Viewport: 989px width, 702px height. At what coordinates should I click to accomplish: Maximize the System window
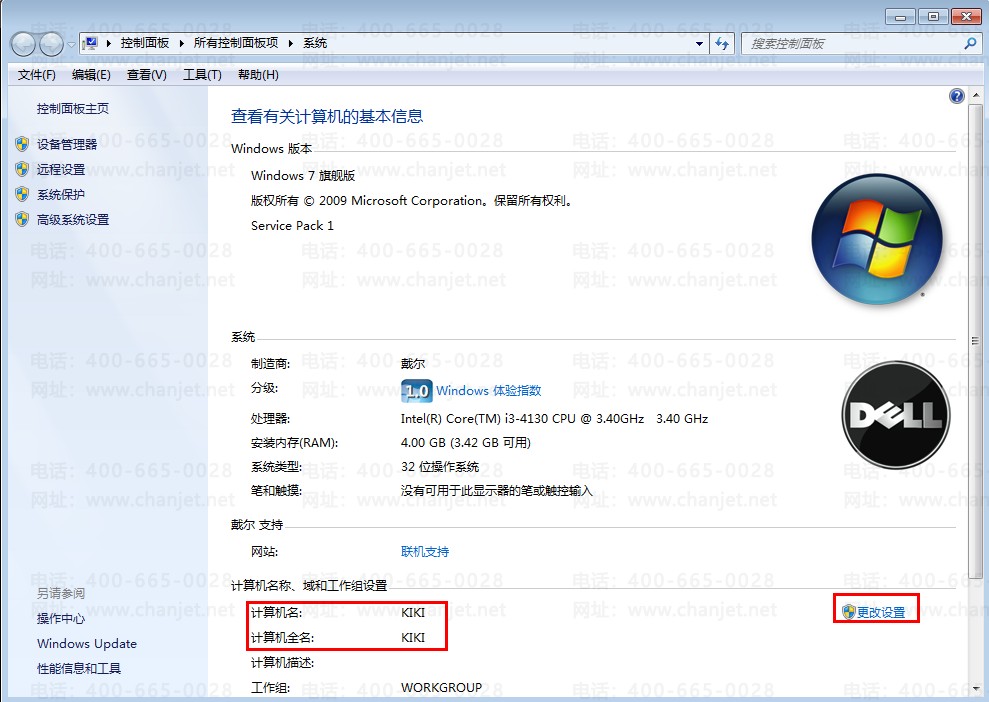pos(933,16)
